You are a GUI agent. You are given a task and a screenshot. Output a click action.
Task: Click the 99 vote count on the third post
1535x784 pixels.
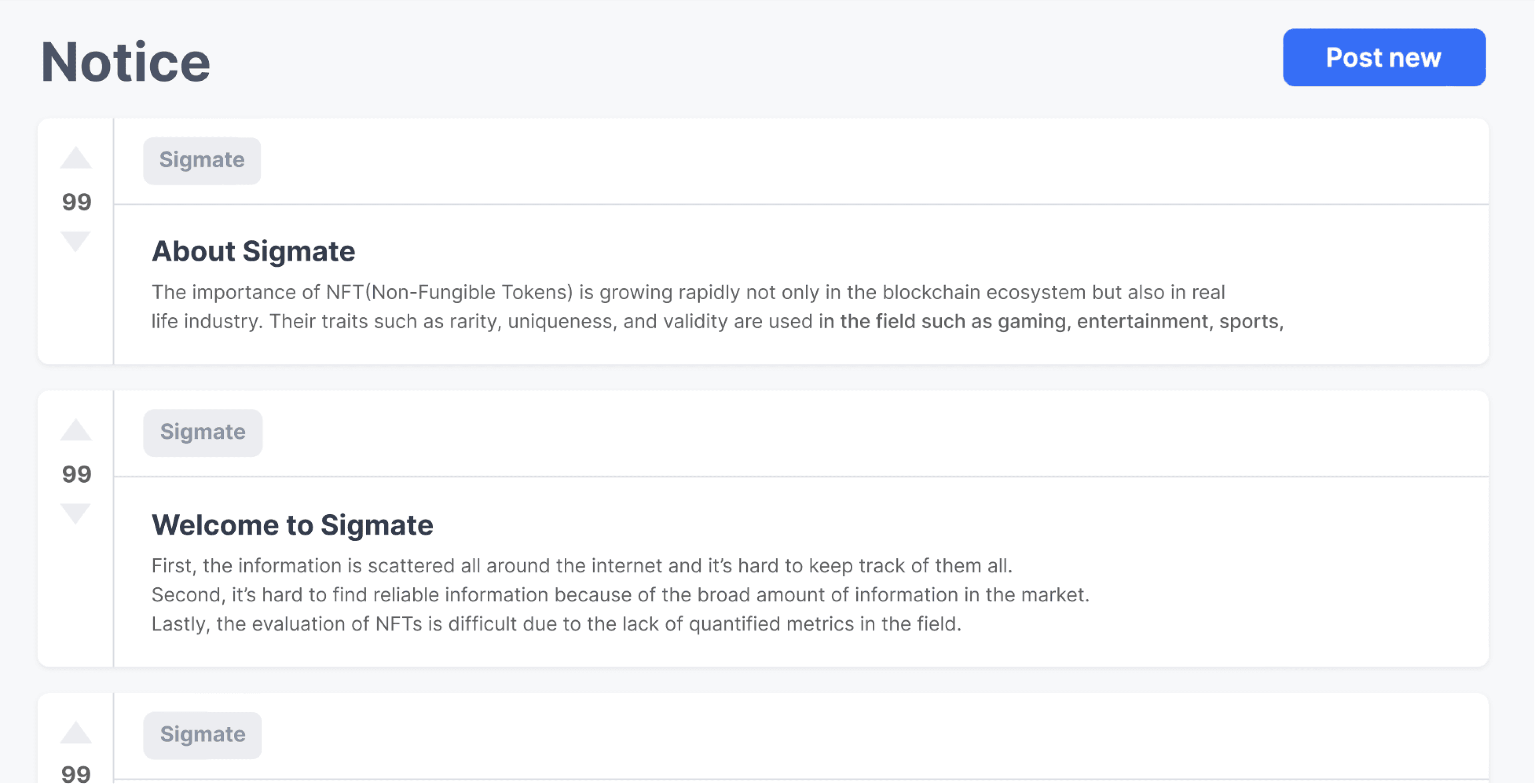(x=76, y=773)
